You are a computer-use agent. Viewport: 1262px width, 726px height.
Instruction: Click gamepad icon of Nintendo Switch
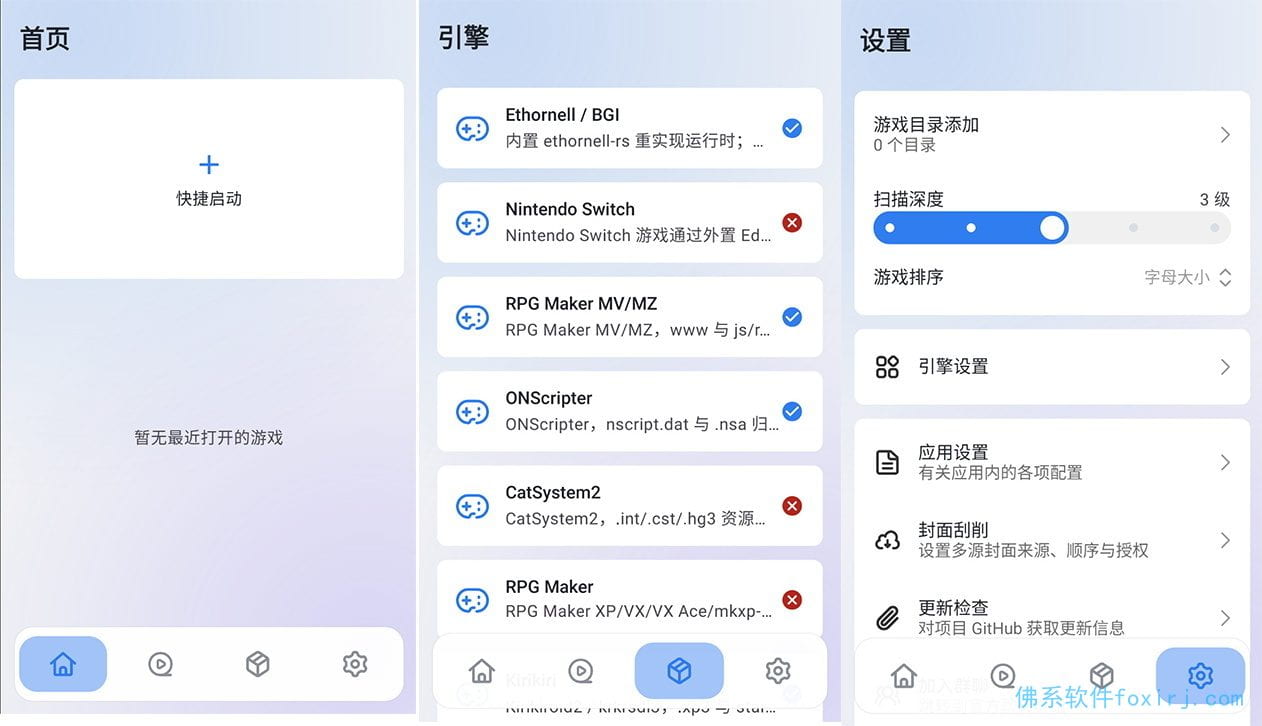pyautogui.click(x=472, y=223)
